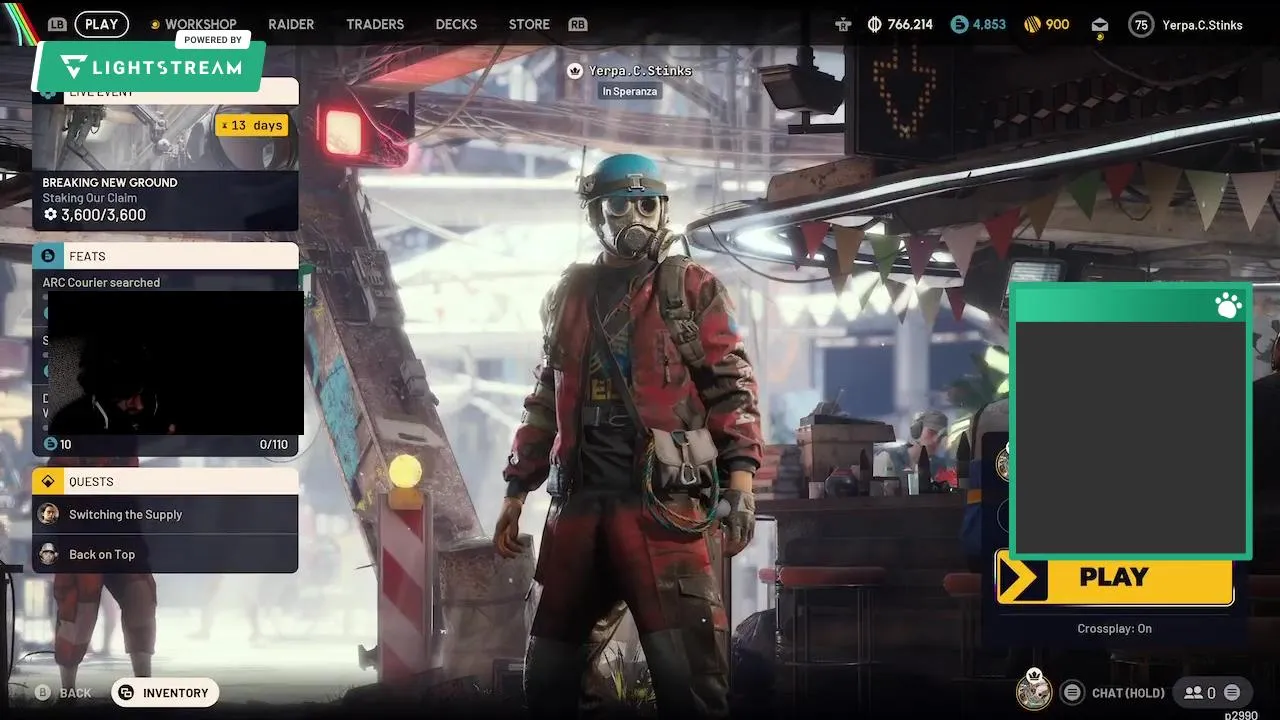Click the 766,214 coin balance

click(x=910, y=24)
